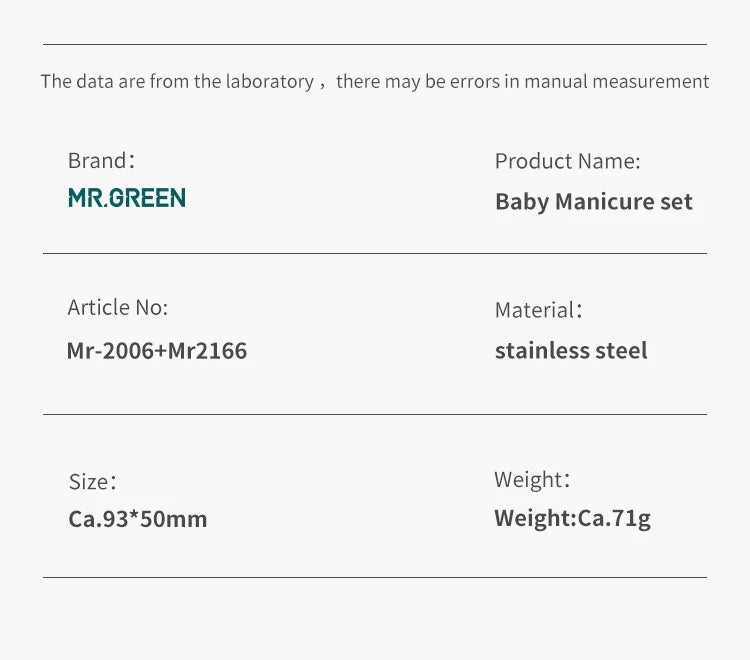Click the "Size:" label
Viewport: 750px width, 660px height.
point(92,482)
